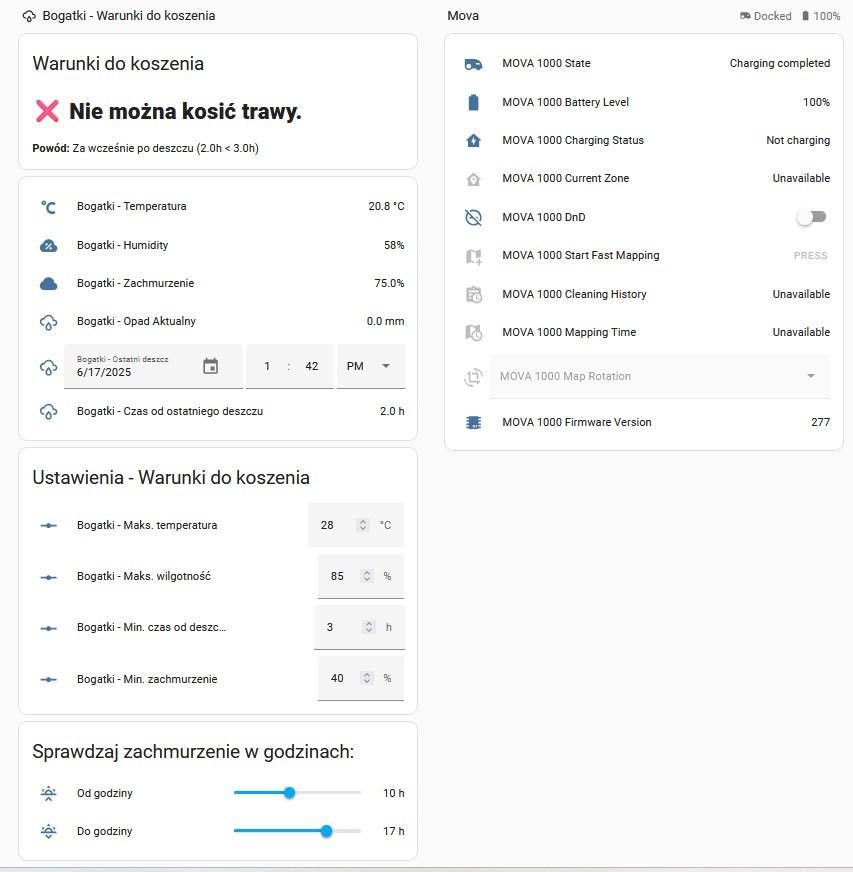Click the minutes field showing 42

tap(311, 366)
